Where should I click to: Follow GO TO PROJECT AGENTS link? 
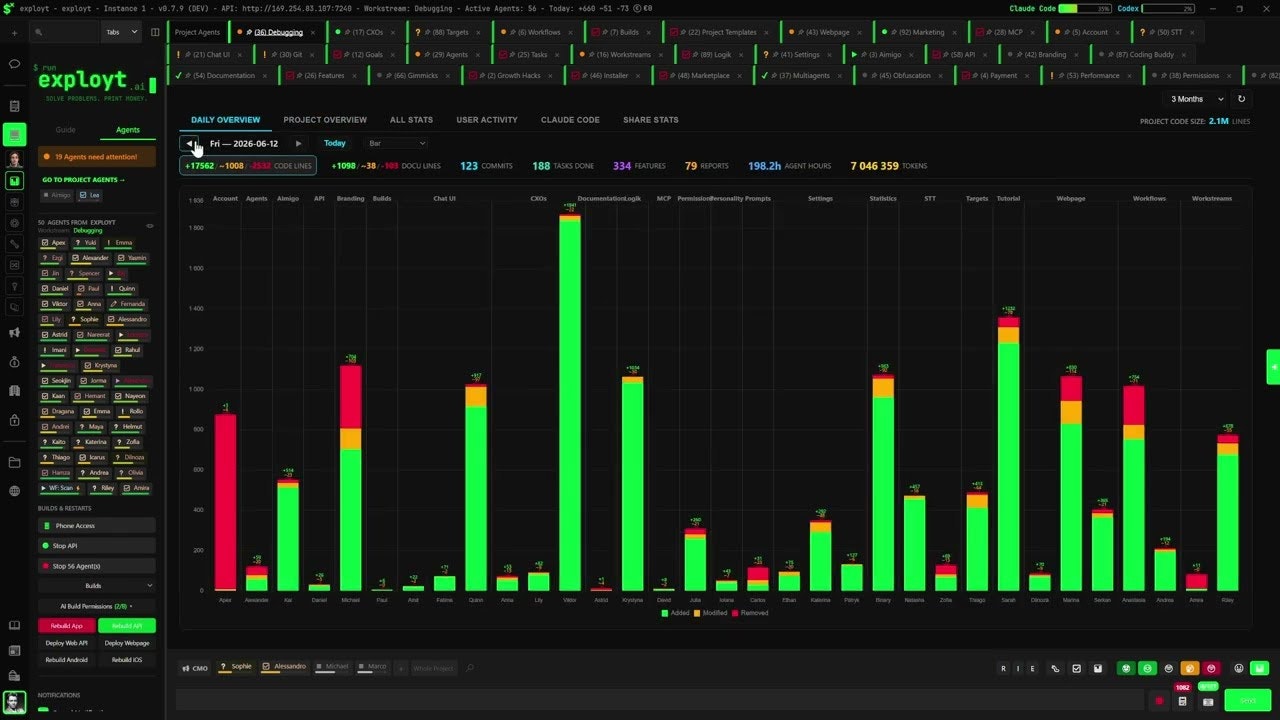tap(83, 180)
